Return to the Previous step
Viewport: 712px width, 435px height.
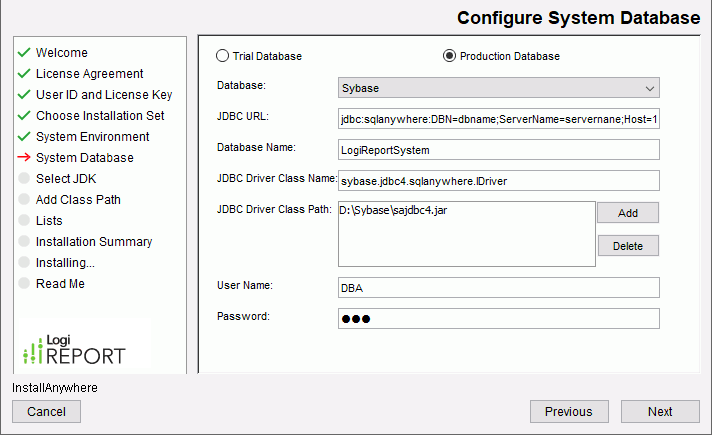[569, 411]
